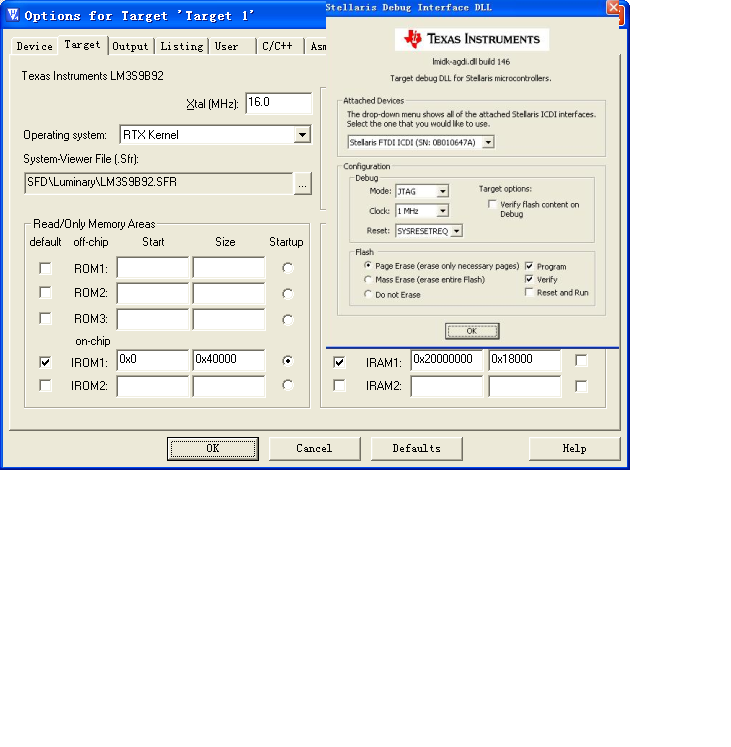Click OK in the Options for Target dialog
The height and width of the screenshot is (747, 731).
coord(213,449)
